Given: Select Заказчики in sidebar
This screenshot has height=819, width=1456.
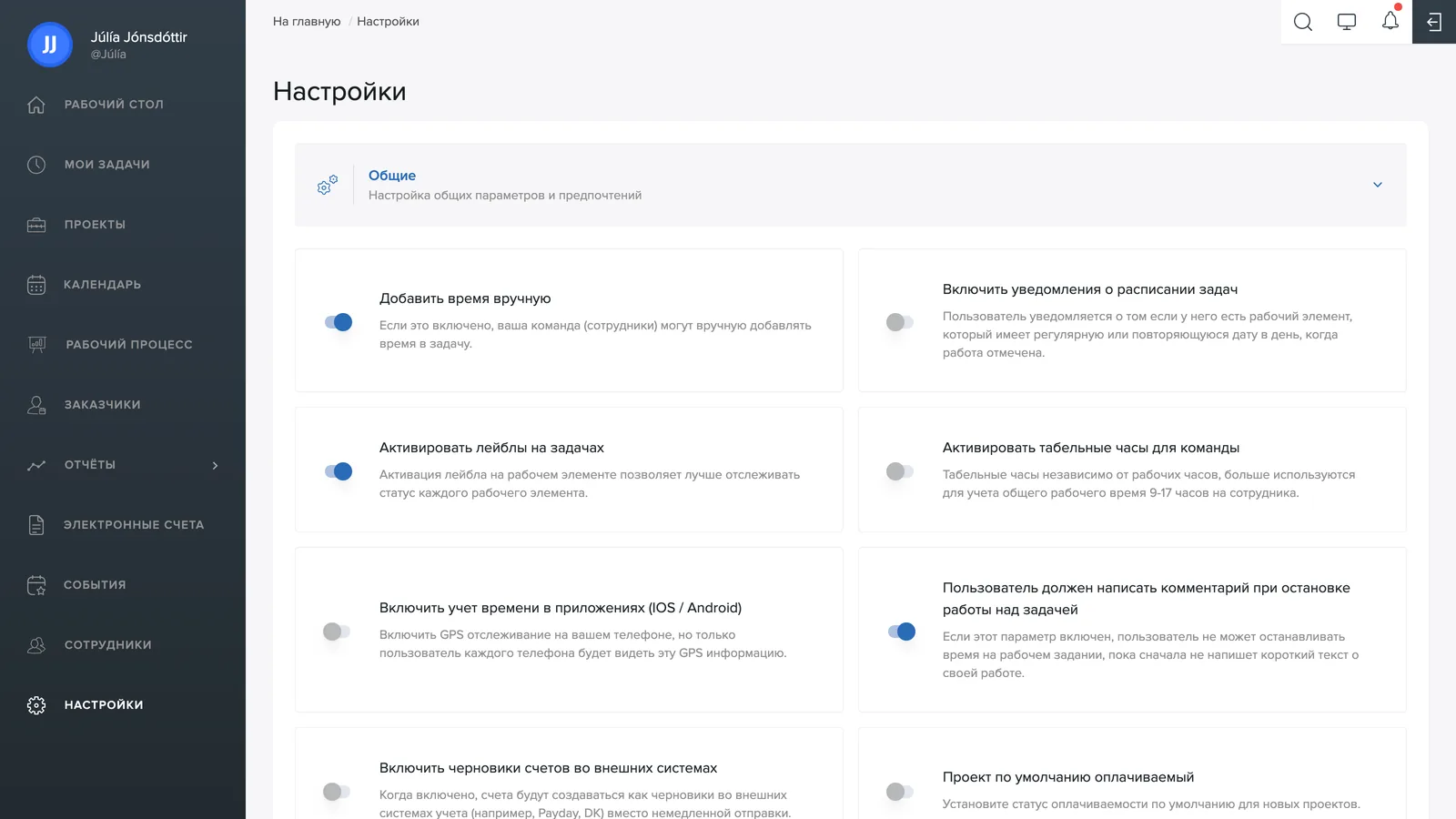Looking at the screenshot, I should pyautogui.click(x=102, y=405).
